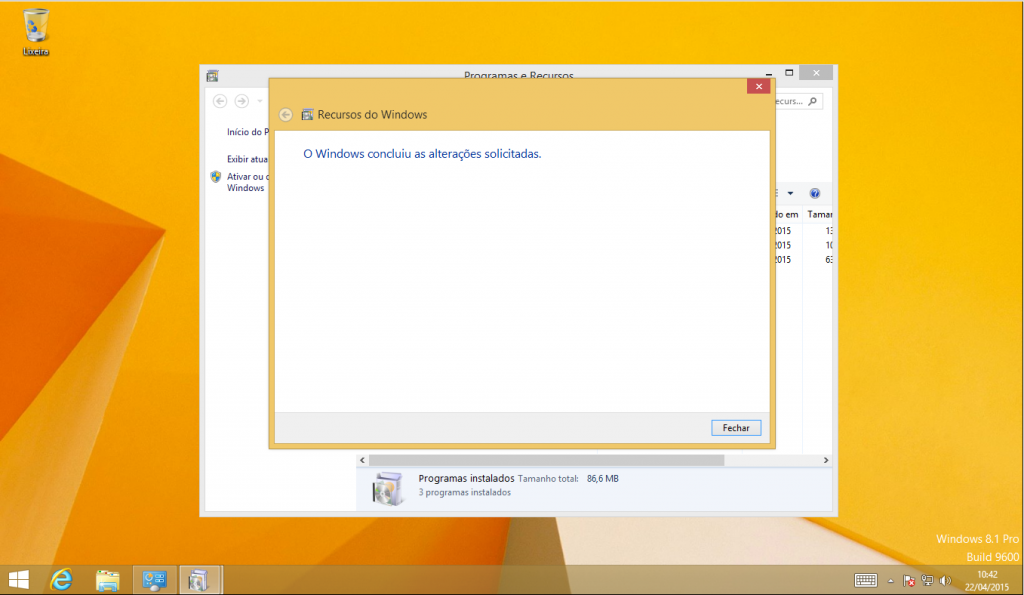Screen dimensions: 1024x595
Task: Open the Start button
Action: [x=19, y=580]
